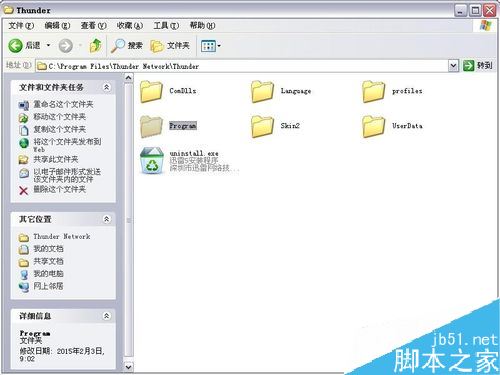Click the Back arrow icon
The height and width of the screenshot is (375, 500).
point(15,46)
